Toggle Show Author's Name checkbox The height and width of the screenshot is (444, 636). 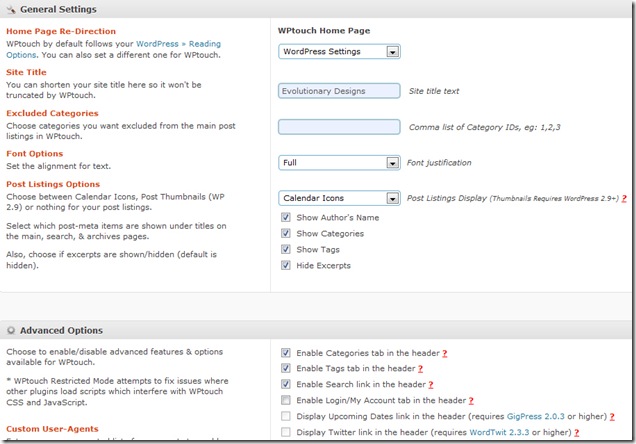(x=286, y=217)
